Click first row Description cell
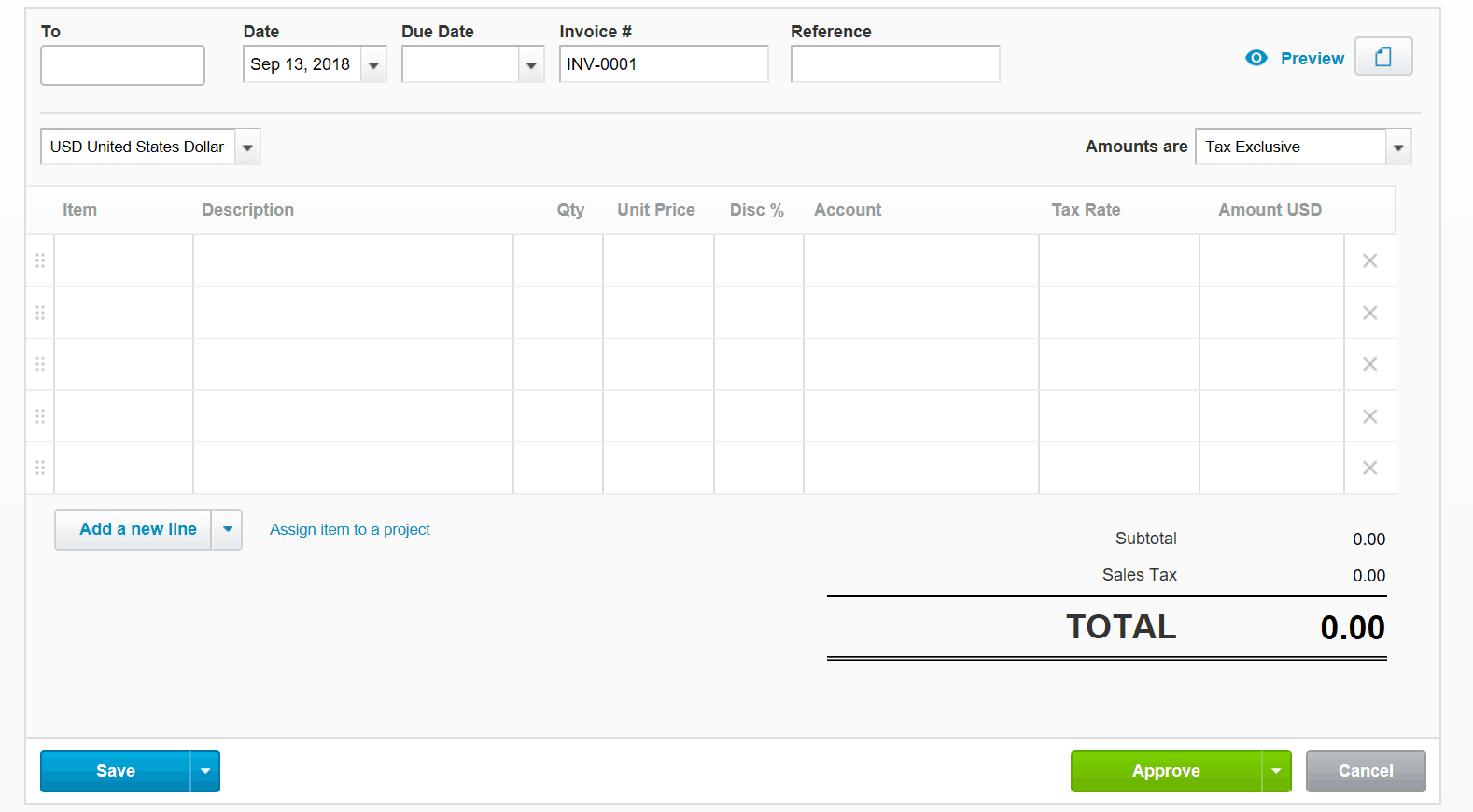Image resolution: width=1473 pixels, height=812 pixels. tap(353, 260)
